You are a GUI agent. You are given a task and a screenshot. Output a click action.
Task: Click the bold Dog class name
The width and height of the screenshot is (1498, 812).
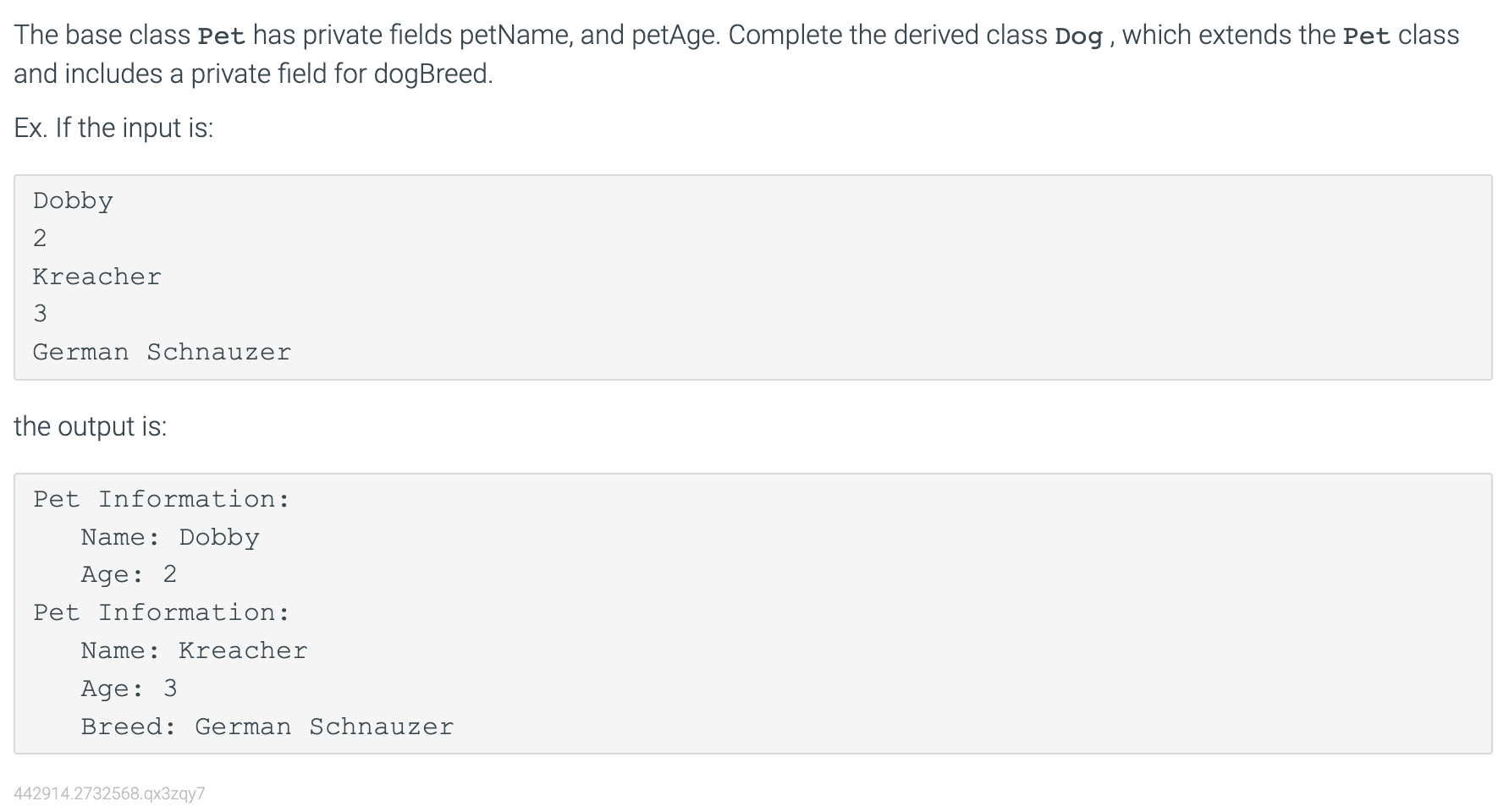1079,36
